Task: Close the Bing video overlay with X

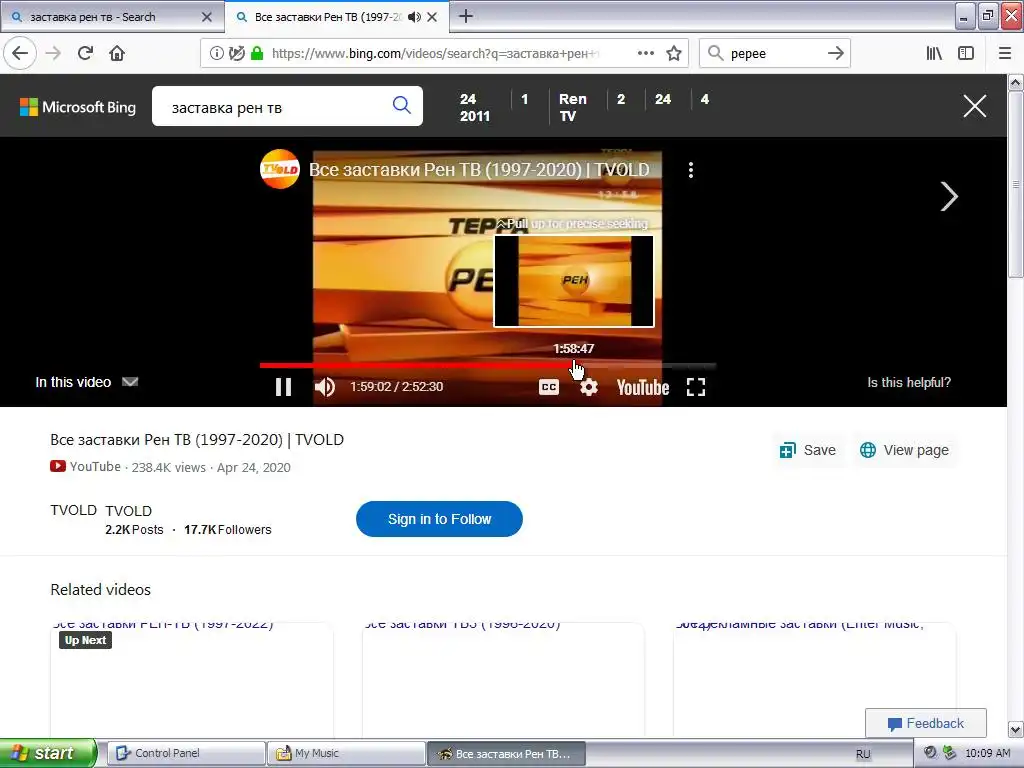Action: [974, 106]
